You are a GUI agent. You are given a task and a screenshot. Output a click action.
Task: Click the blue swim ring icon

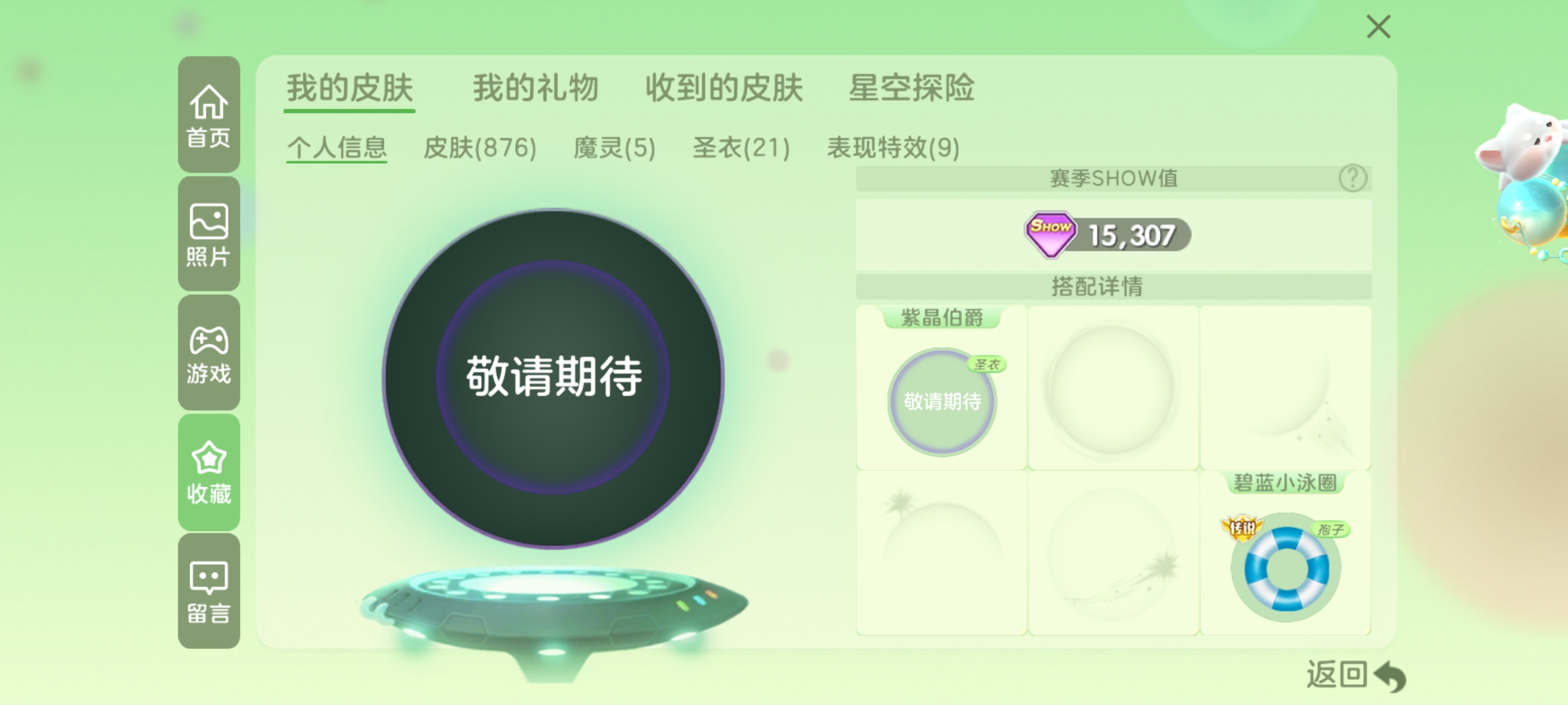pos(1286,568)
